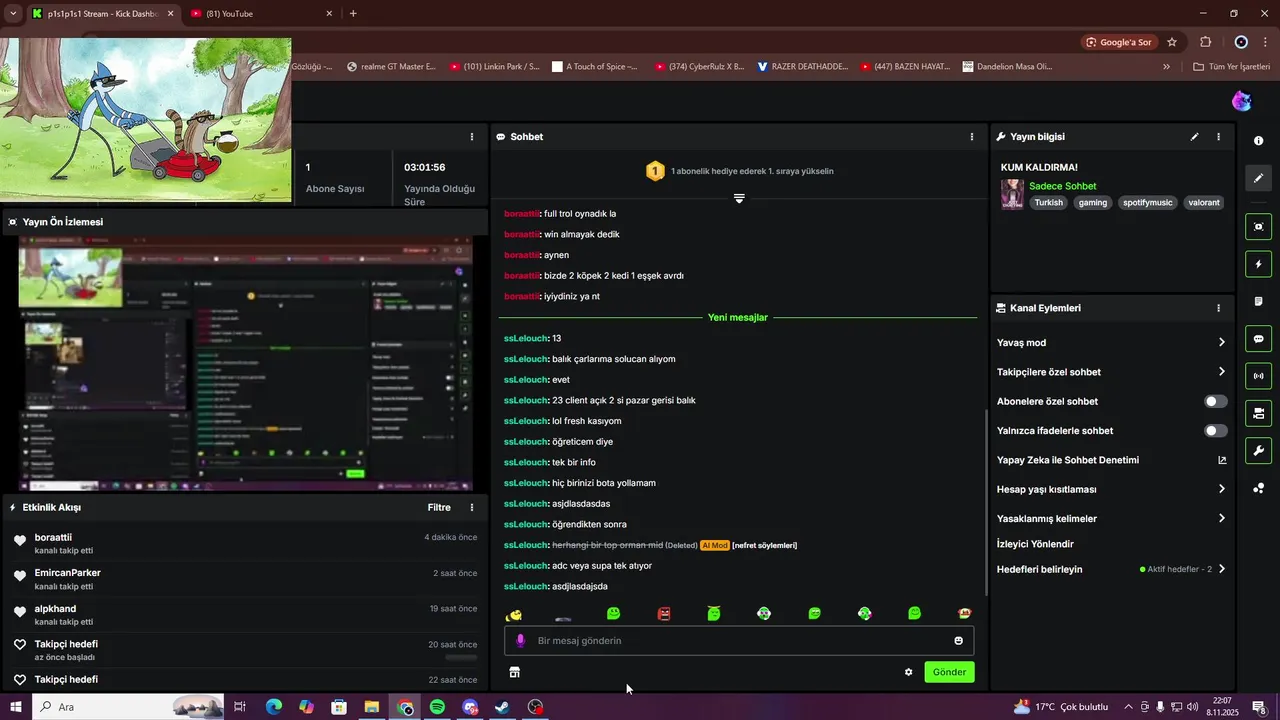The width and height of the screenshot is (1280, 720).
Task: Open Tüm Yer İşaretleri bookmarks folder
Action: (1232, 67)
